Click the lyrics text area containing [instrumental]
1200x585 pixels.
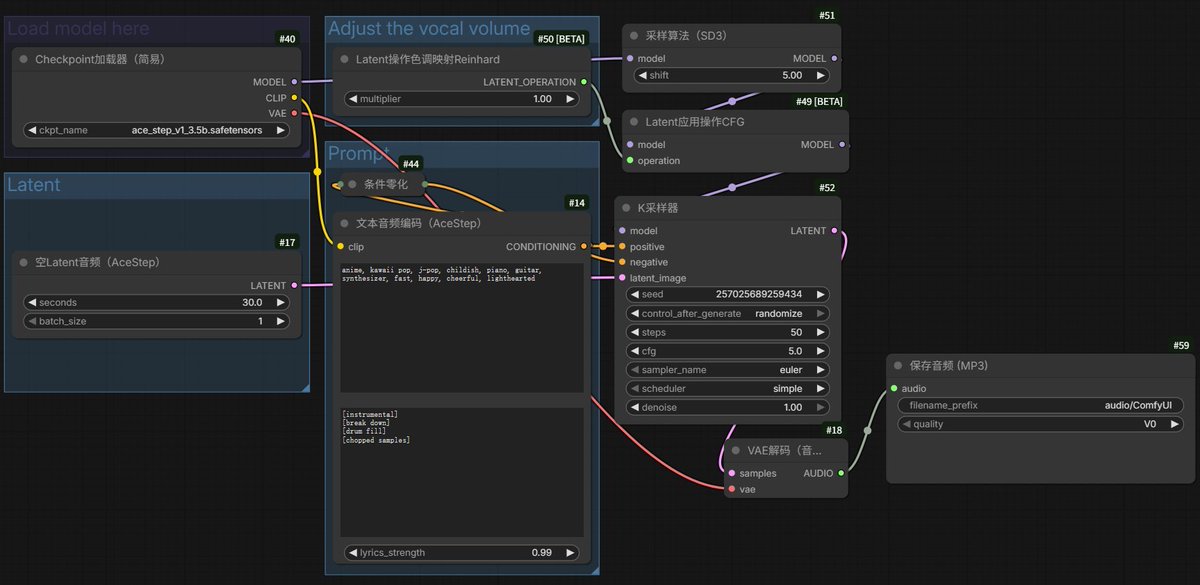461,472
